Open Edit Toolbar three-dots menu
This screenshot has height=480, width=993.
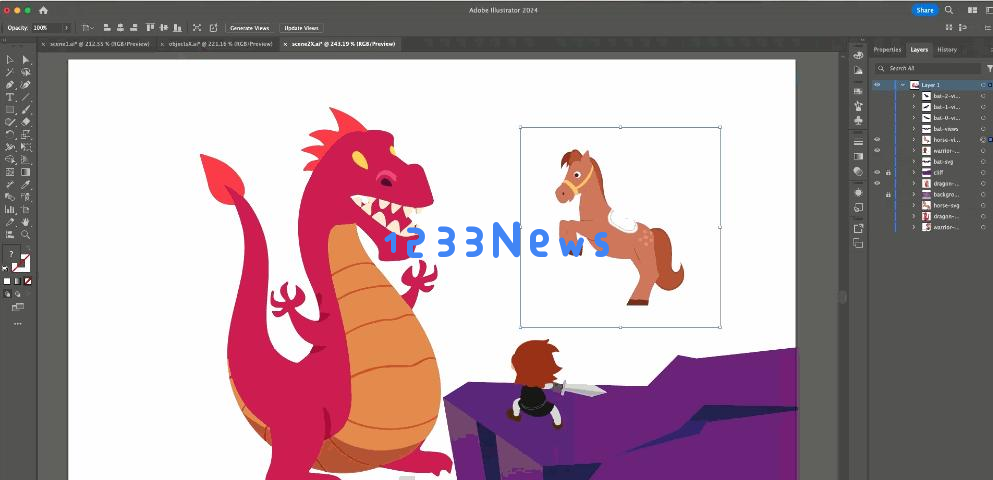(x=18, y=324)
